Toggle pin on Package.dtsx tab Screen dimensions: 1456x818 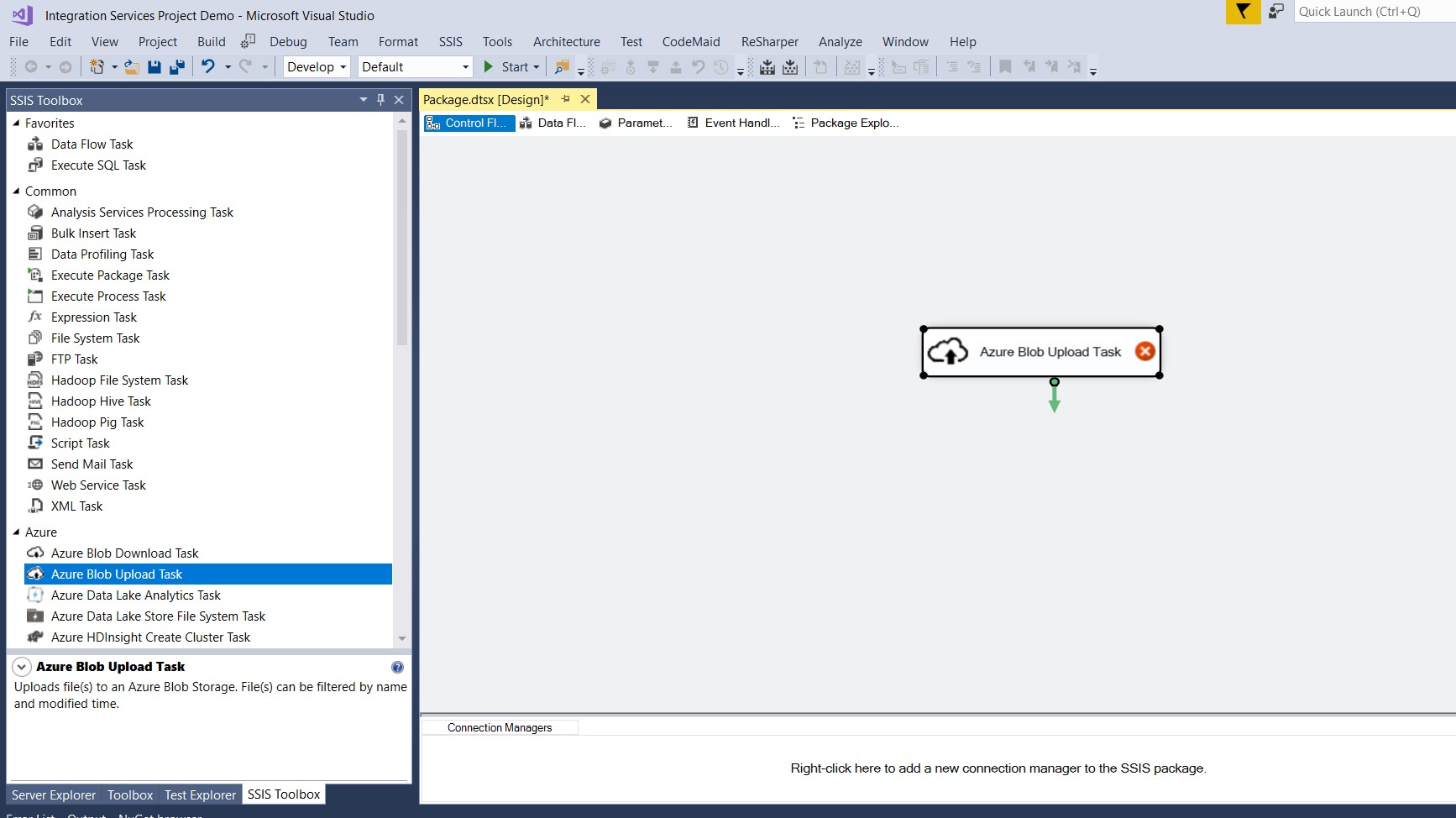point(565,99)
